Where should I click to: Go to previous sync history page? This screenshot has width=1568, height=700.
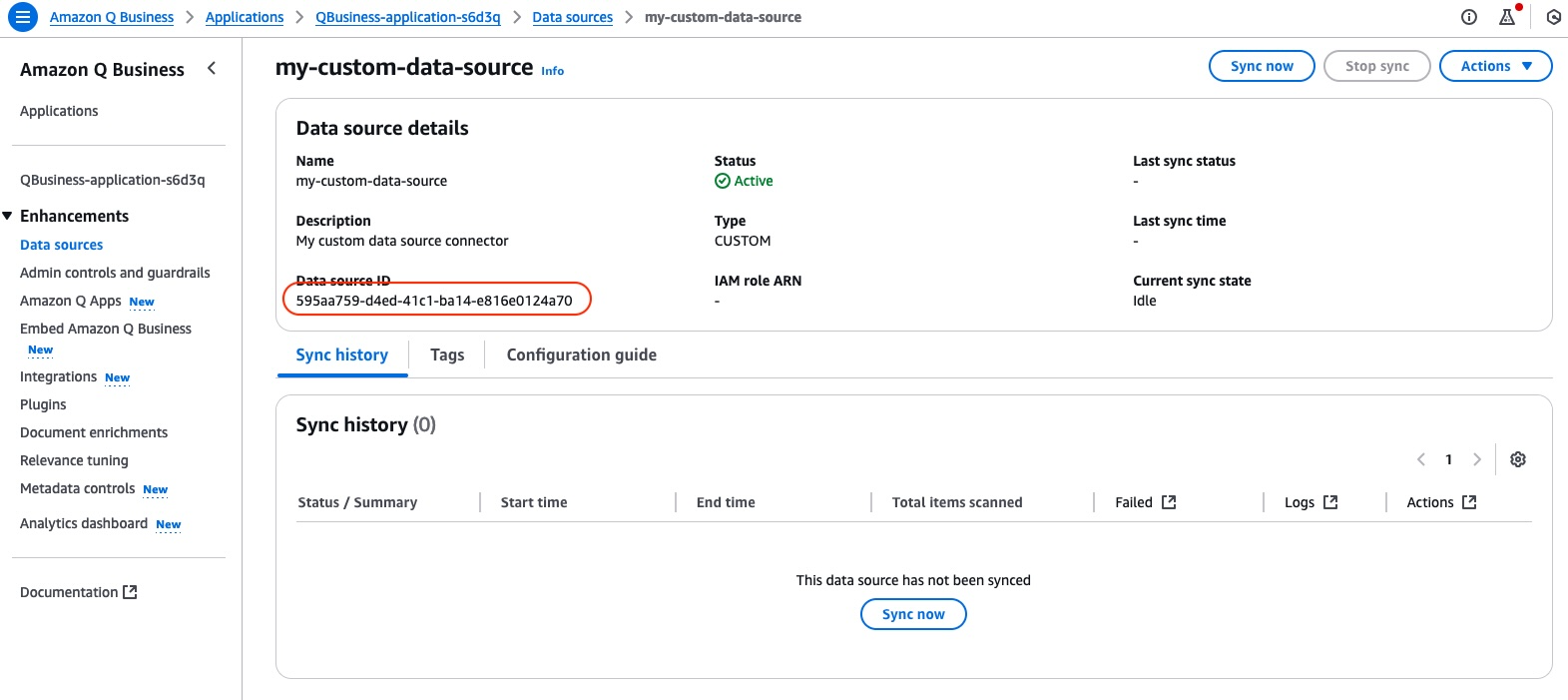[1421, 459]
